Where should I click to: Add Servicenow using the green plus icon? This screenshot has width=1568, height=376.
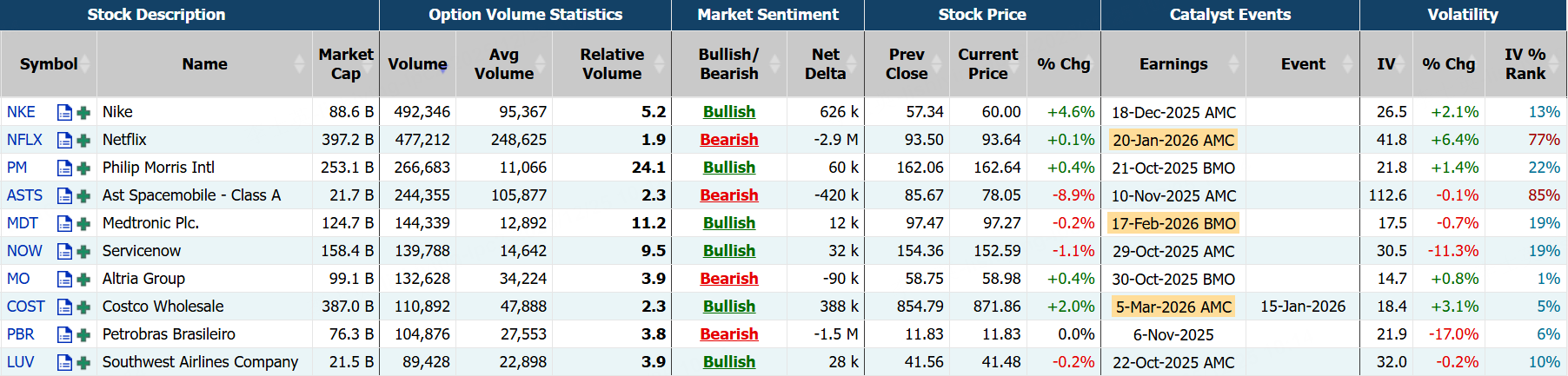(83, 251)
